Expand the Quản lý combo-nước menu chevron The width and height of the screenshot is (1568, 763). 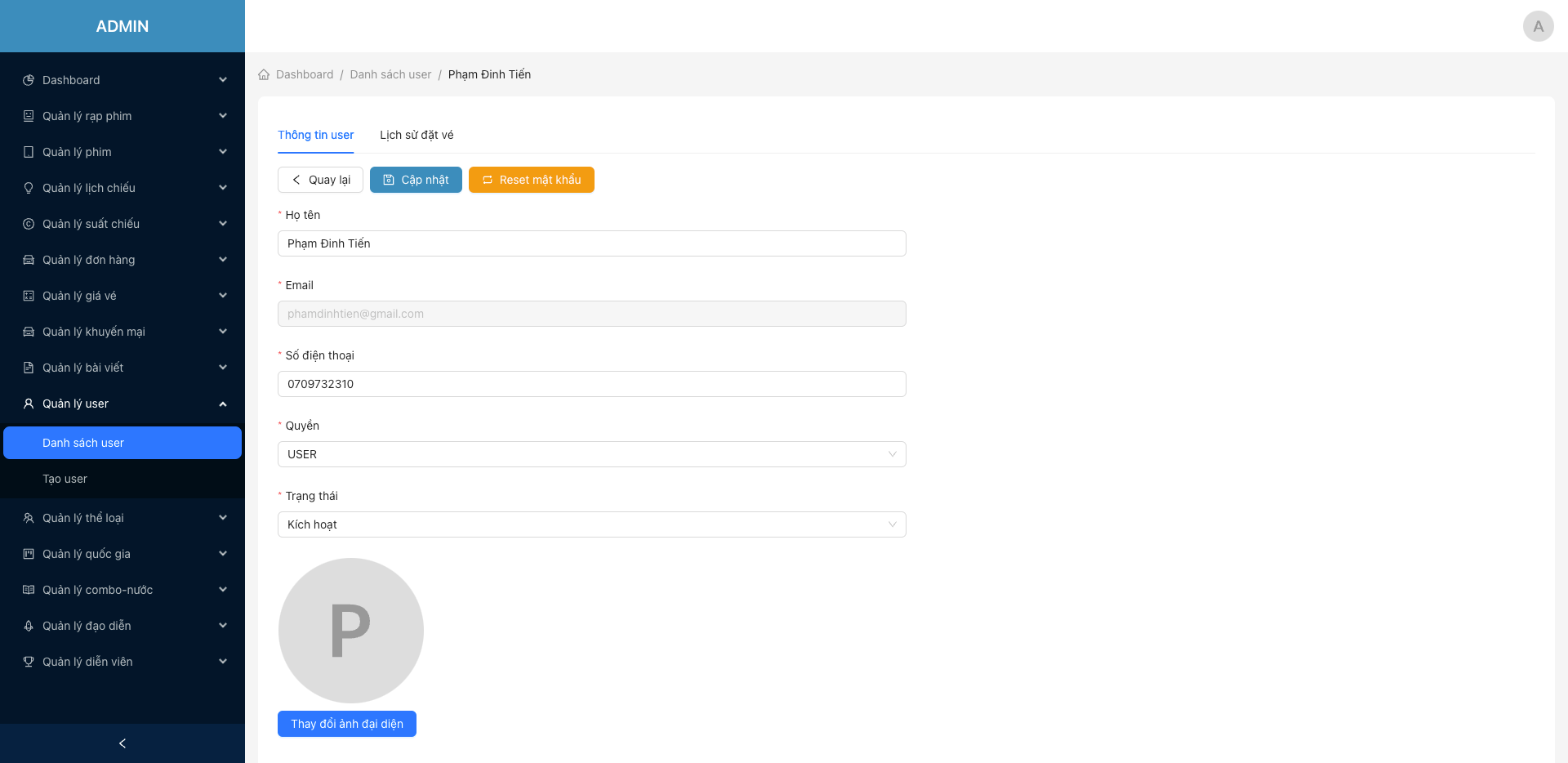point(222,590)
